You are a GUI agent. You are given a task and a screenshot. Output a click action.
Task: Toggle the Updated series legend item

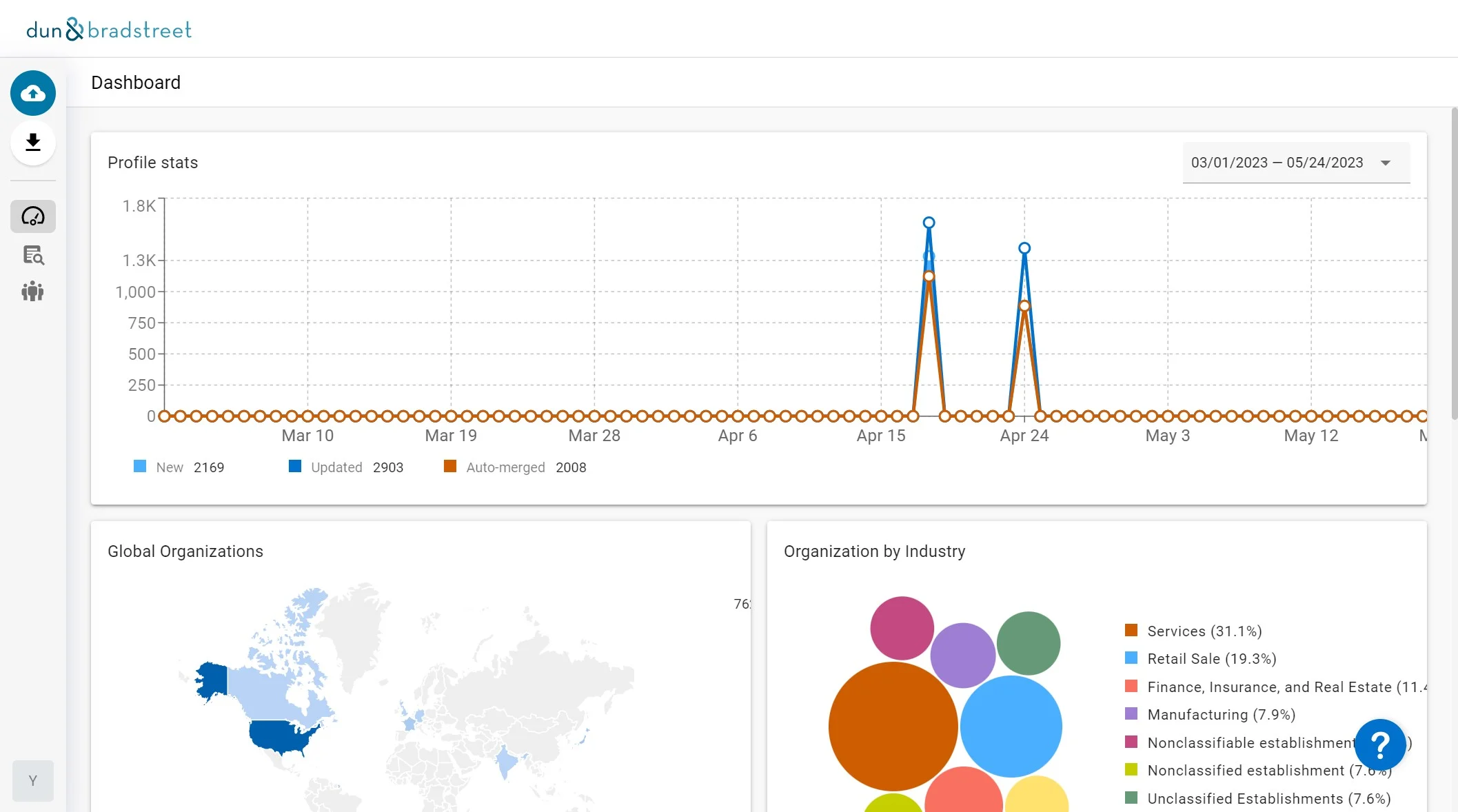[x=346, y=467]
